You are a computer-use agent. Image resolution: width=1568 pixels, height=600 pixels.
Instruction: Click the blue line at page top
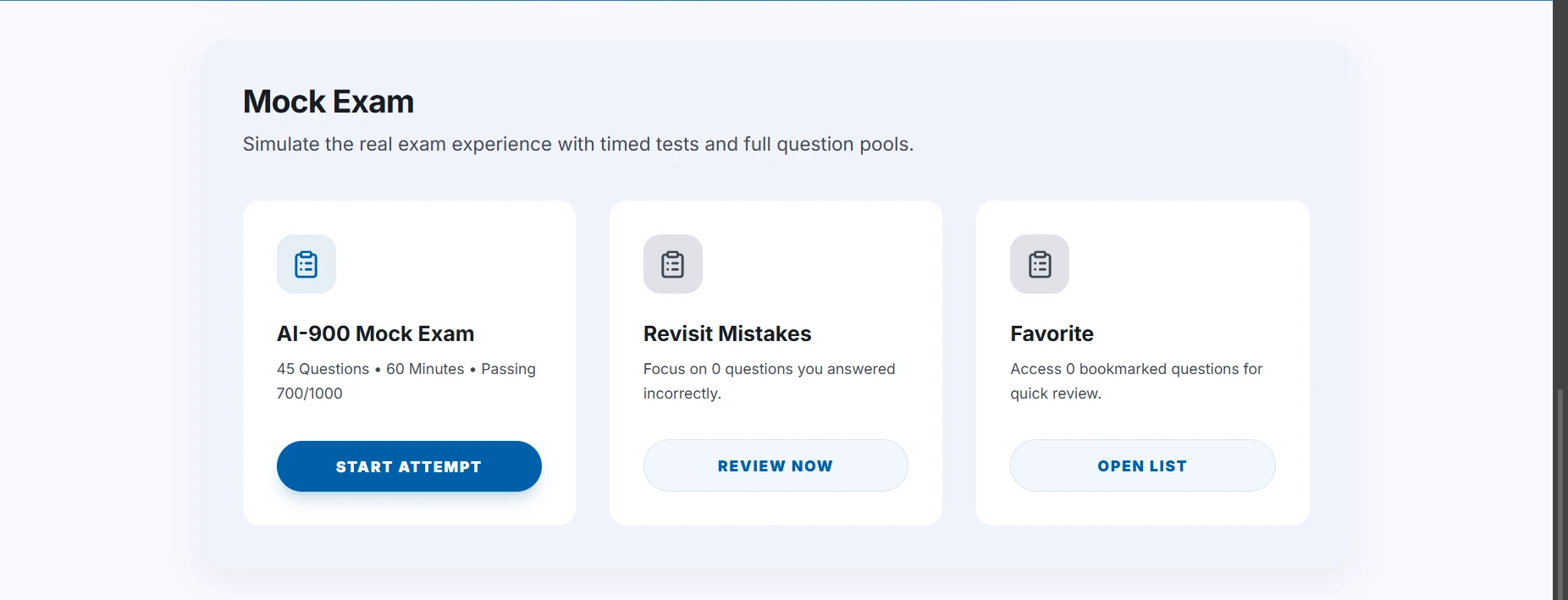pos(762,1)
